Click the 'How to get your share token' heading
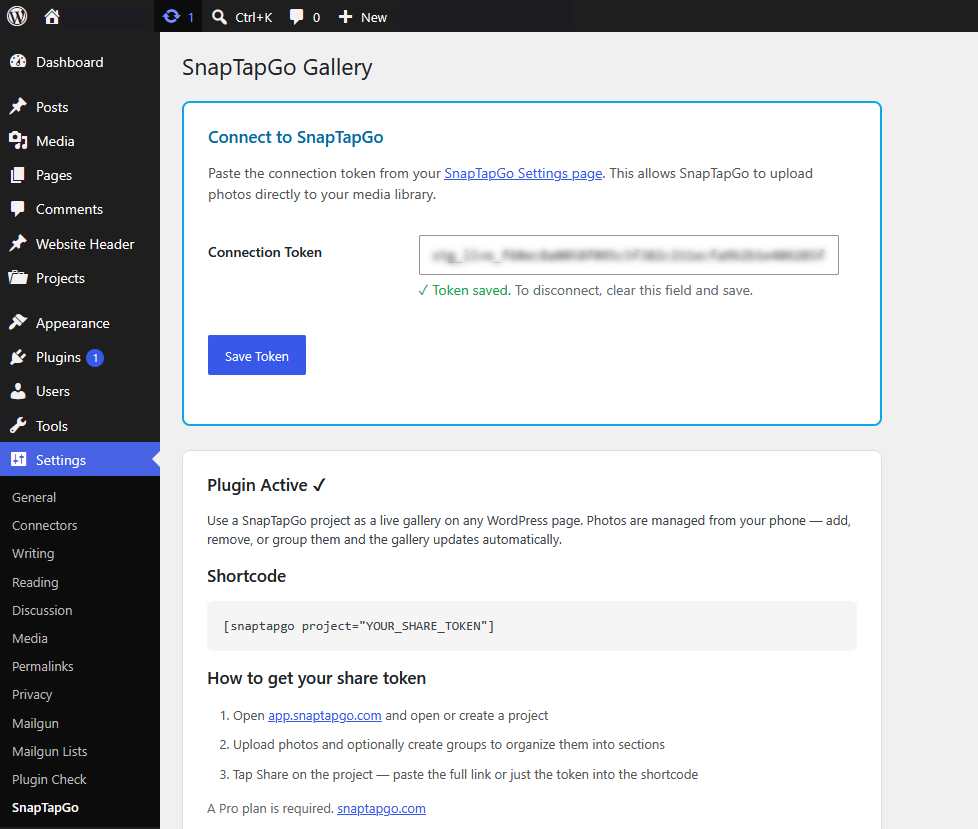978x829 pixels. [x=316, y=678]
